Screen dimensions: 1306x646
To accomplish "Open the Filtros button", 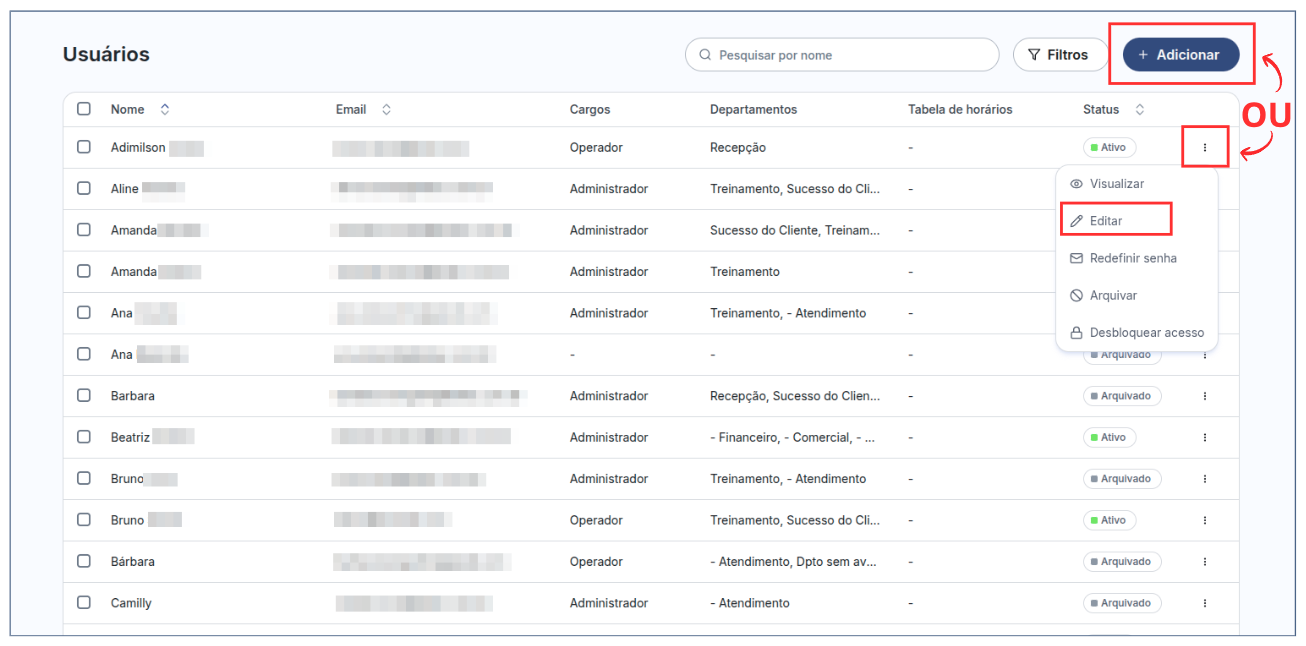I will [1059, 55].
